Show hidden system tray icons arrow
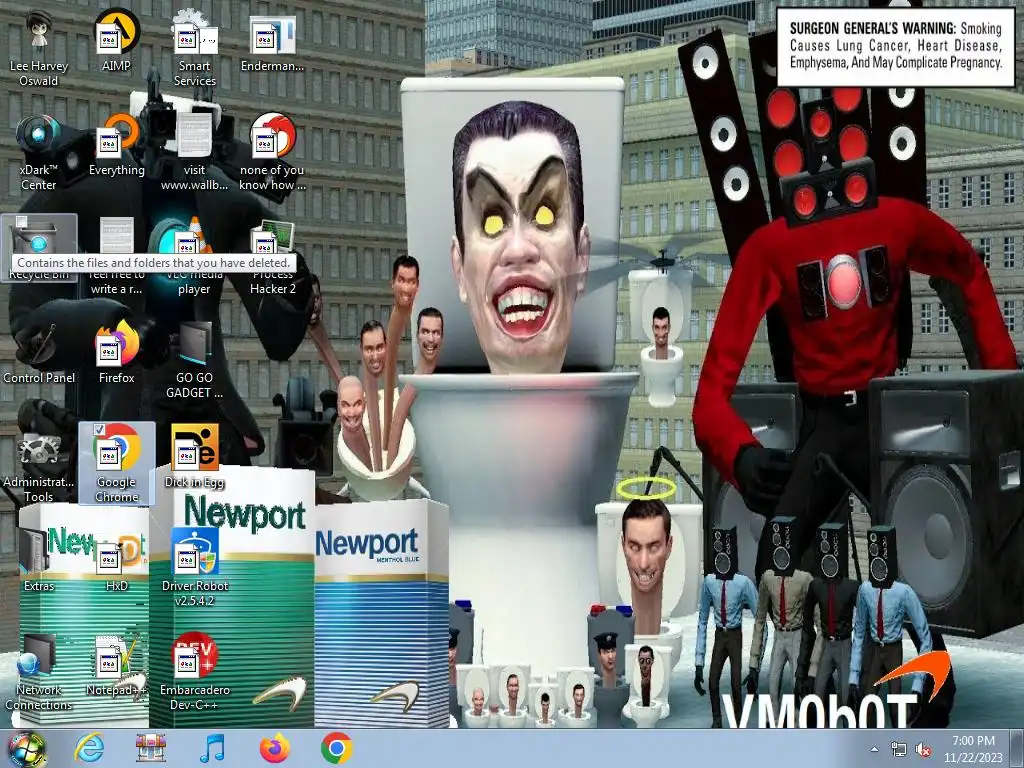1024x768 pixels. point(874,749)
